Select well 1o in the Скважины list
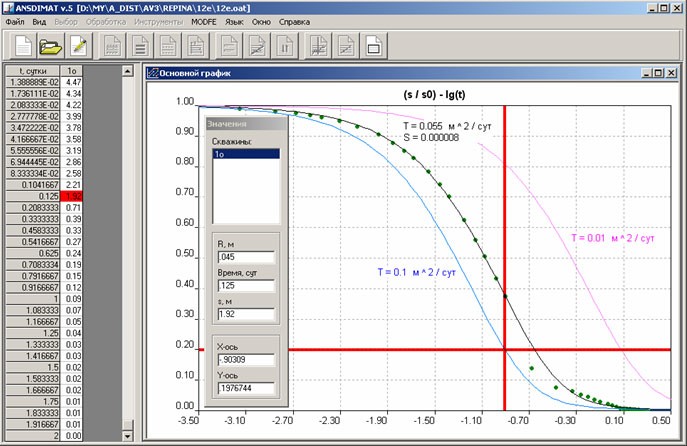 click(x=244, y=155)
